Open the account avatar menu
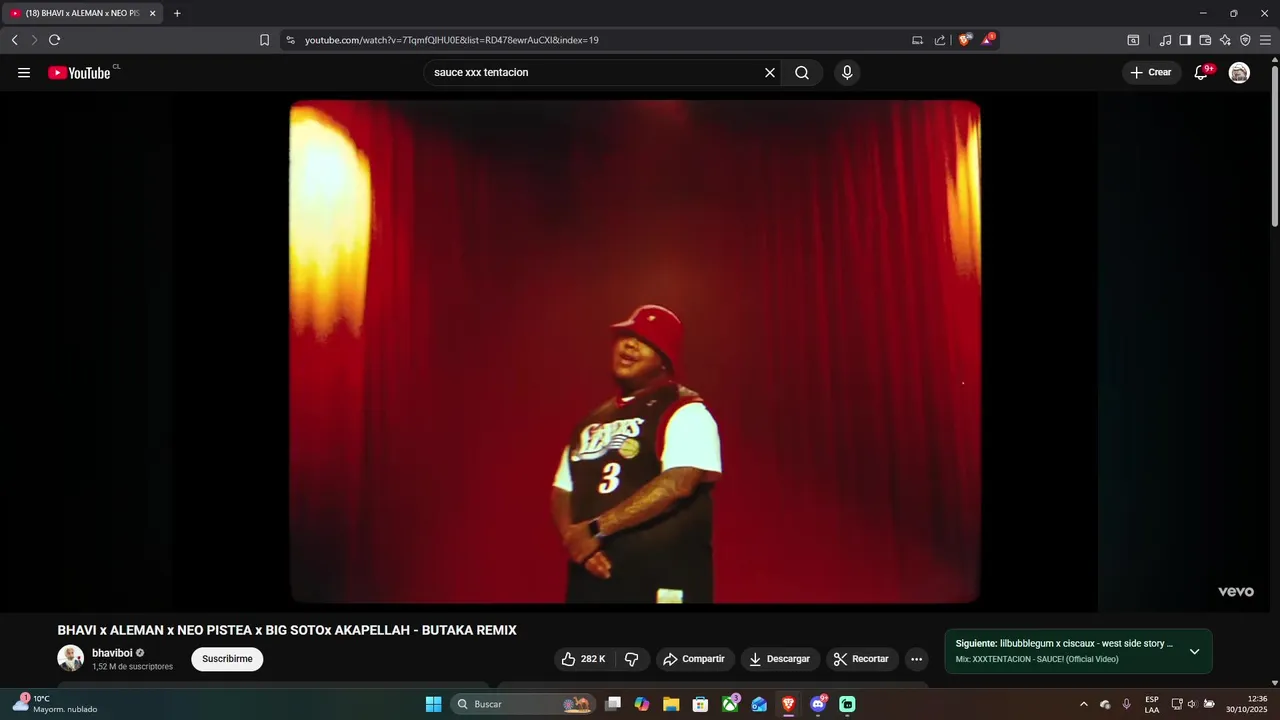The height and width of the screenshot is (720, 1280). click(1239, 73)
